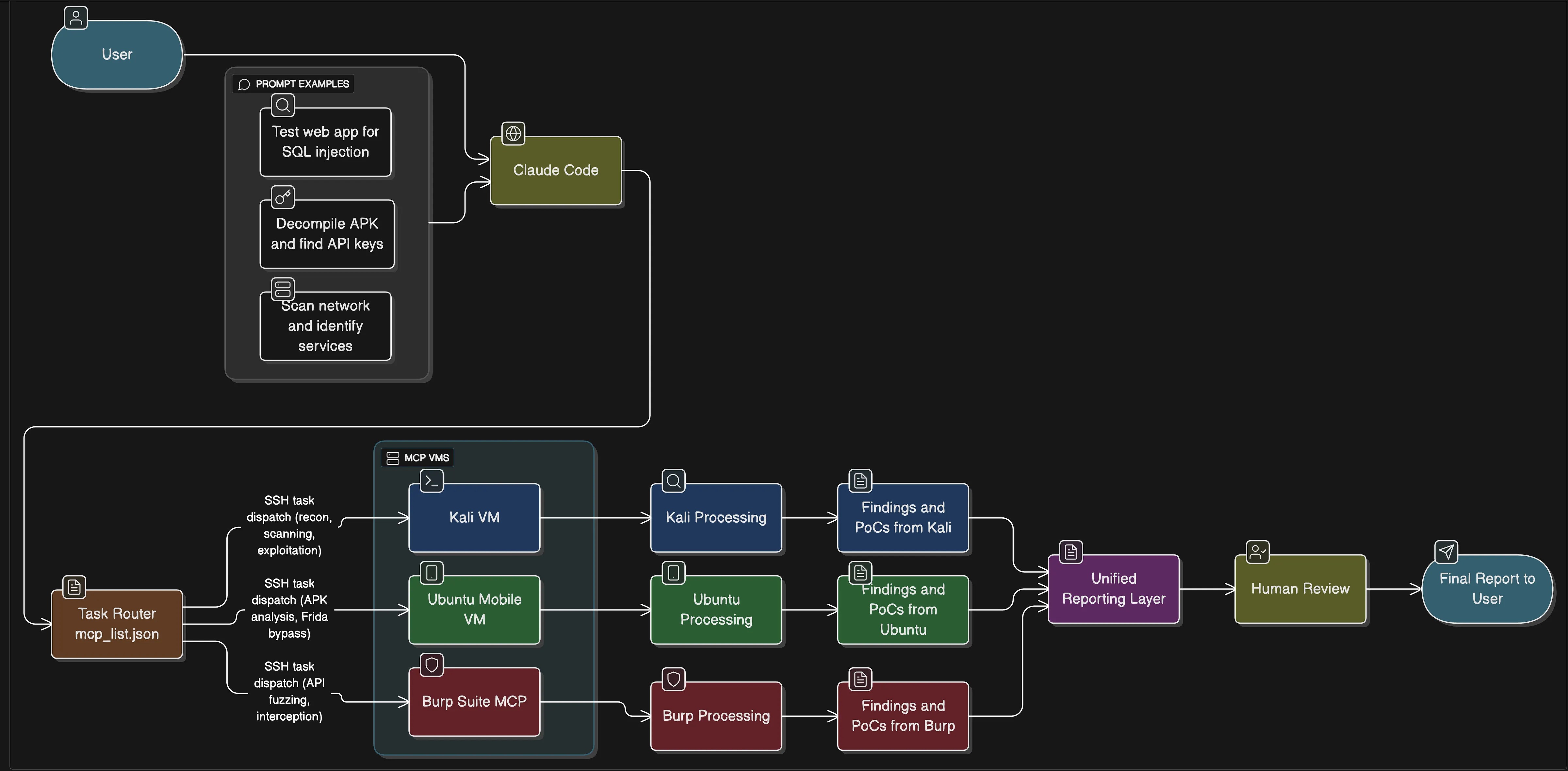Click the paper plane icon on Final Report
Screen dimensions: 1568x771
[1446, 552]
